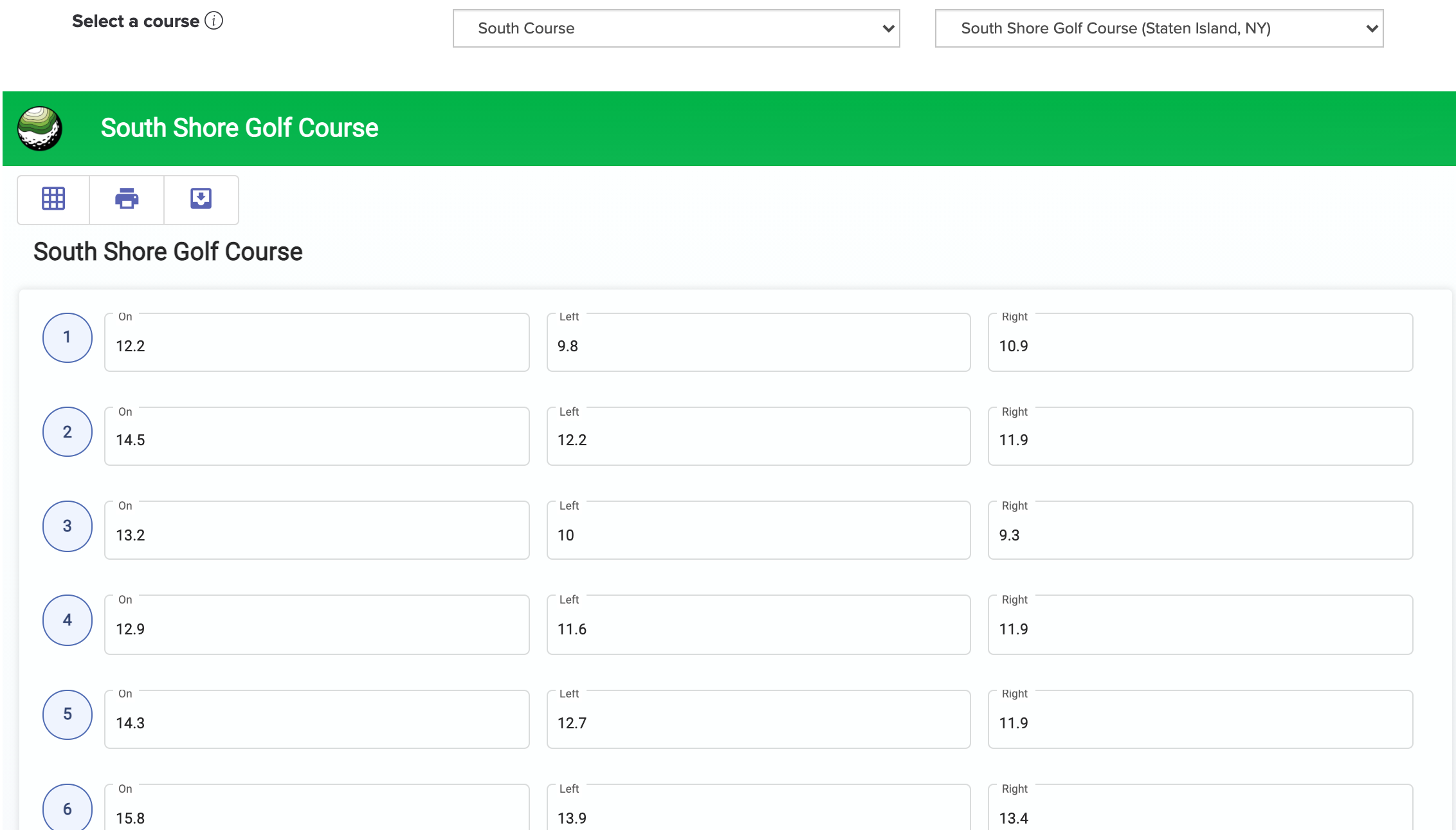Click hole 6 number circle
The image size is (1456, 830).
(68, 808)
